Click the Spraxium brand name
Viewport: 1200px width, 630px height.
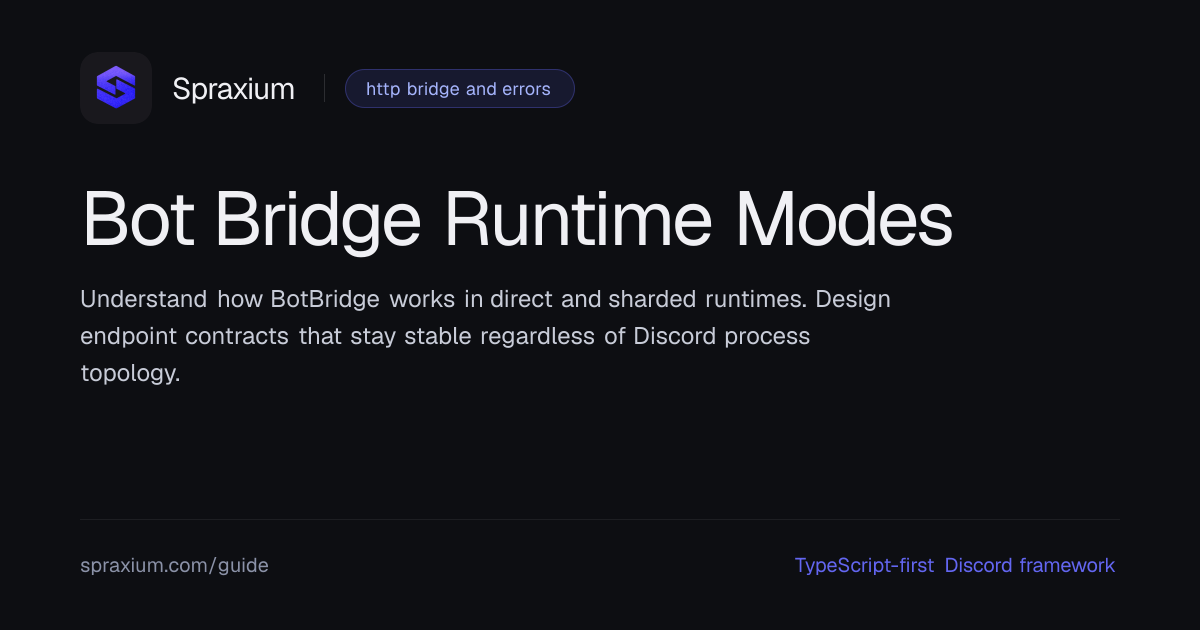233,89
